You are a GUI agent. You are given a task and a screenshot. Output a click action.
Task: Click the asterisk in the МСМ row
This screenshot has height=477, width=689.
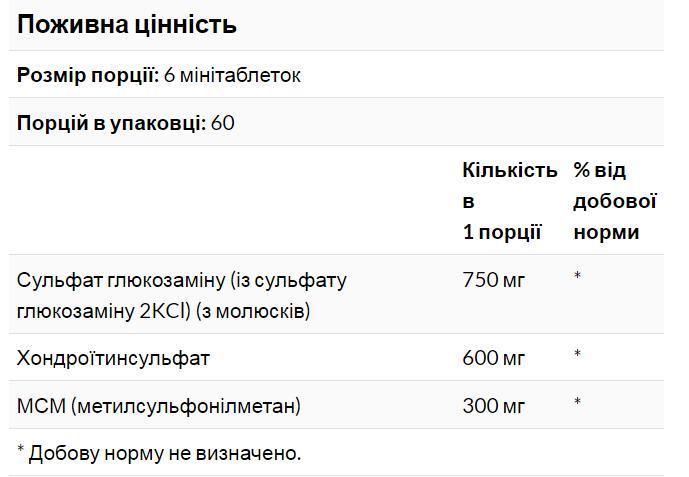[x=578, y=403]
